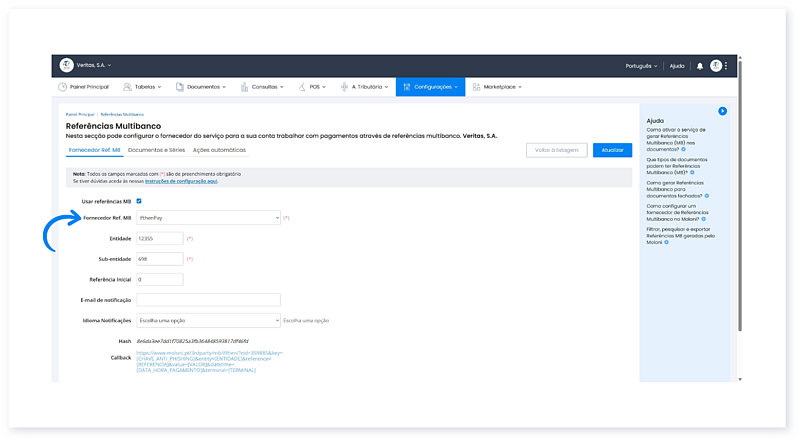Click the user profile avatar

[x=716, y=65]
